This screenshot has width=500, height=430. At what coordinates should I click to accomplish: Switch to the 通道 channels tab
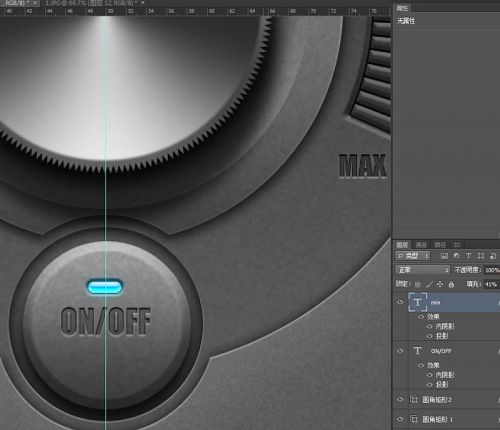[421, 245]
